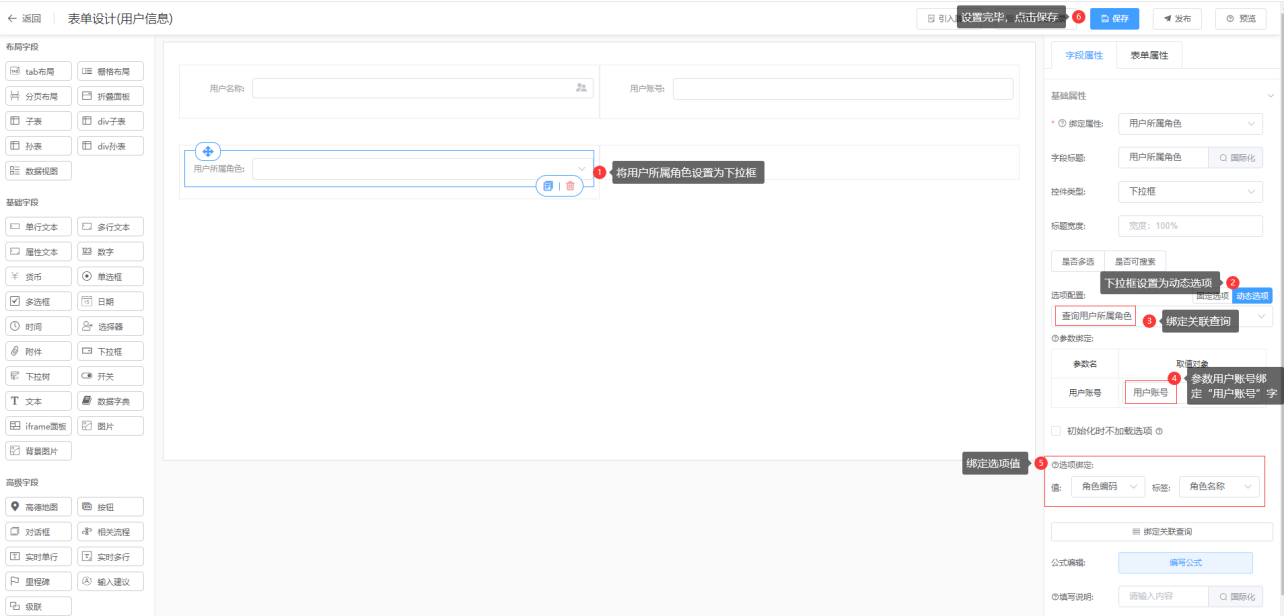
Task: Add a 多行文本 multi-line text field
Action: 110,226
